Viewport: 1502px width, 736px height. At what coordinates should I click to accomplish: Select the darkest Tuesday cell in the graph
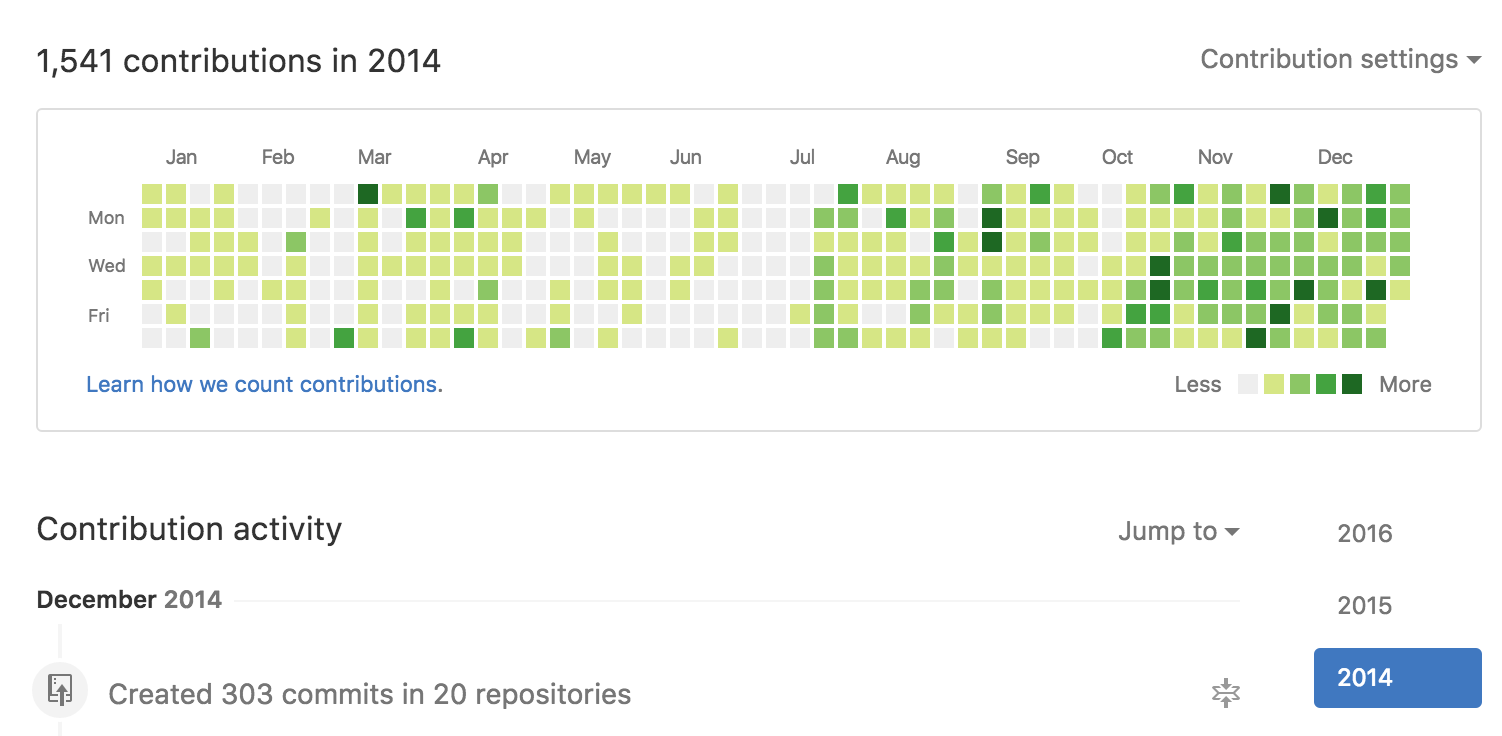pyautogui.click(x=992, y=242)
